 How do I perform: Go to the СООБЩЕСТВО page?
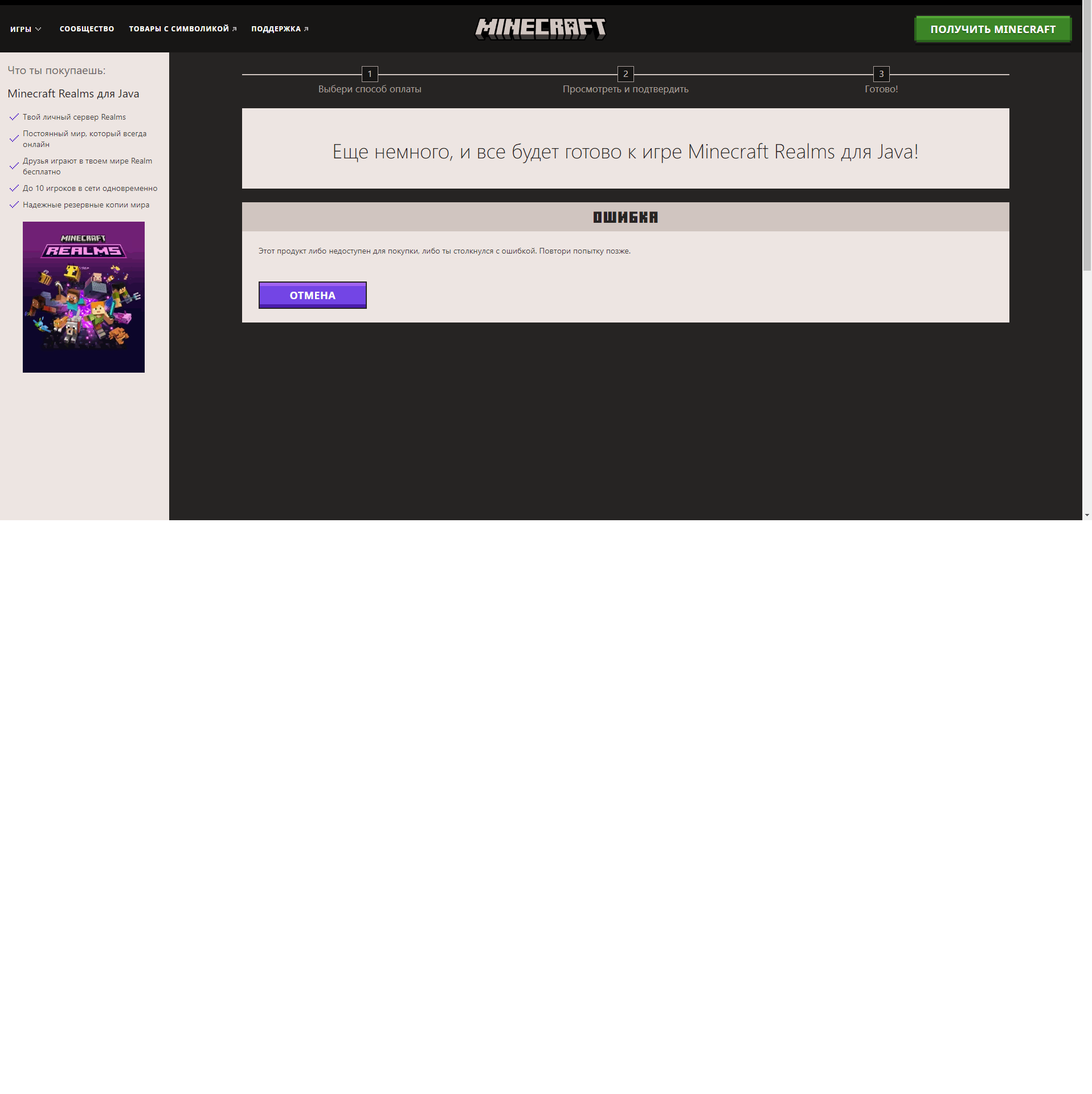coord(87,29)
